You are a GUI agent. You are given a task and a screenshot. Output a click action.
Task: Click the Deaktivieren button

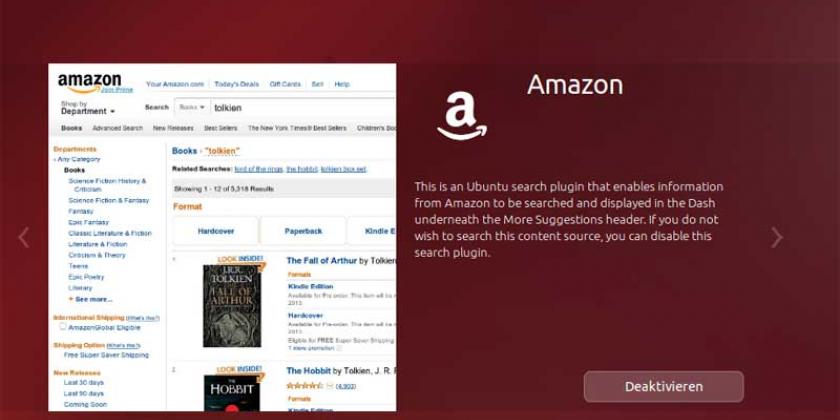[664, 387]
